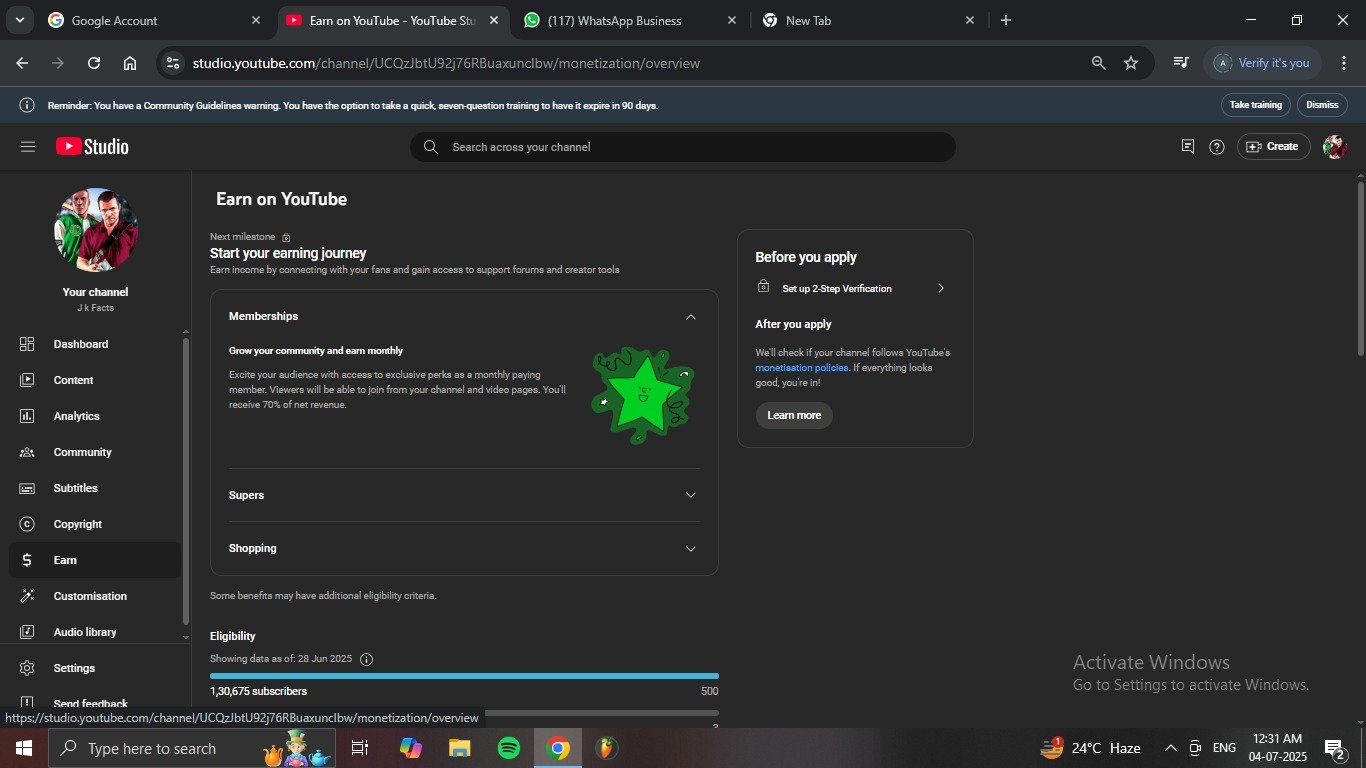Click the channel profile picture in sidebar
The height and width of the screenshot is (768, 1366).
96,230
